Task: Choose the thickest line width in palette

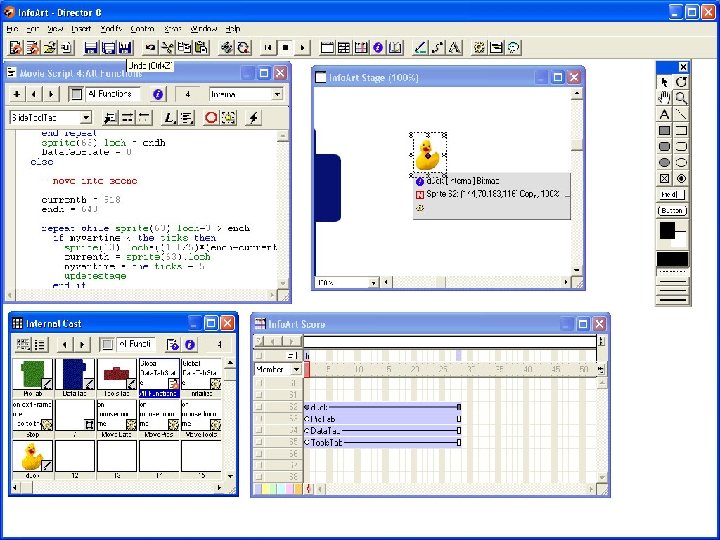Action: 673,300
